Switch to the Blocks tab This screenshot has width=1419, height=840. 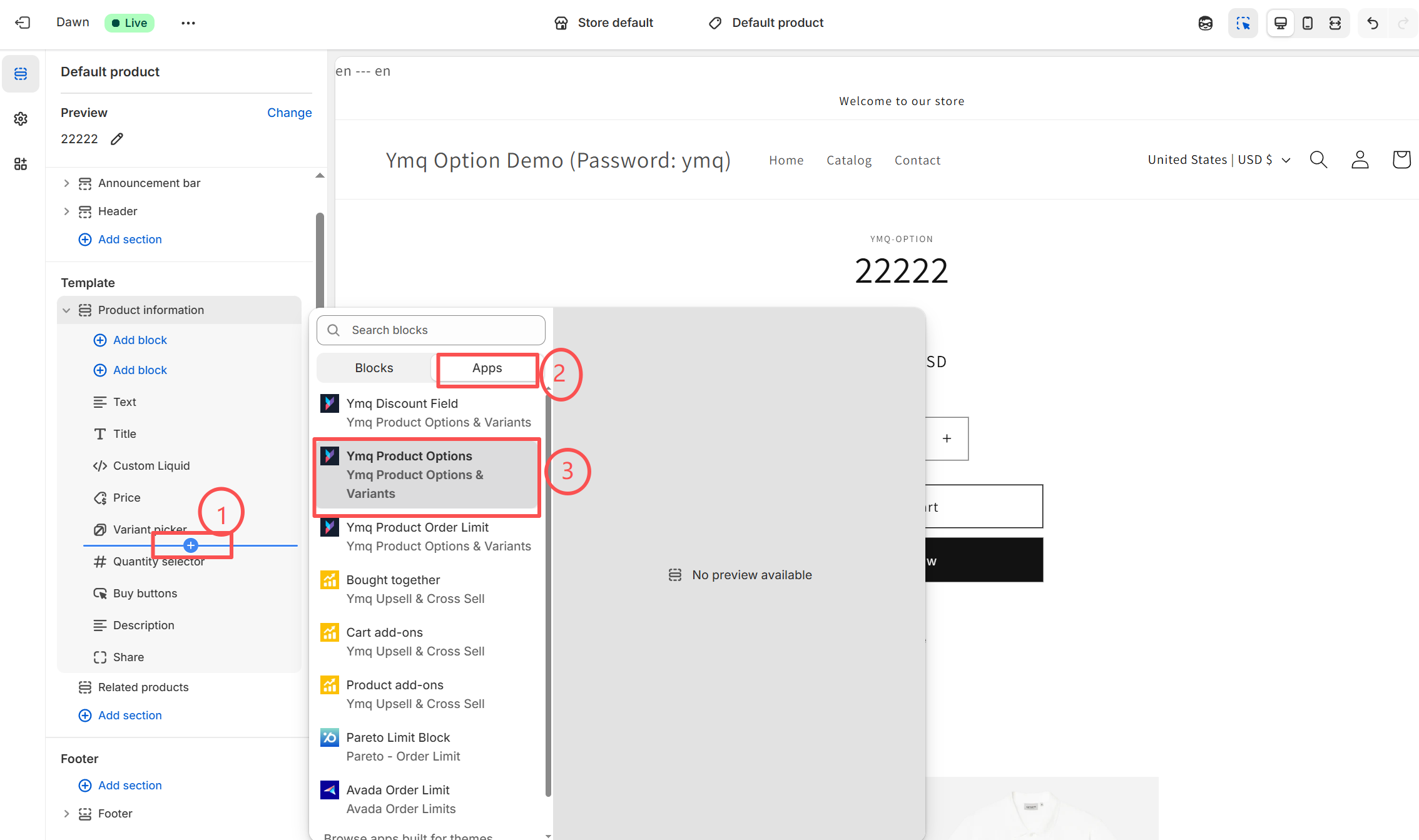(374, 368)
